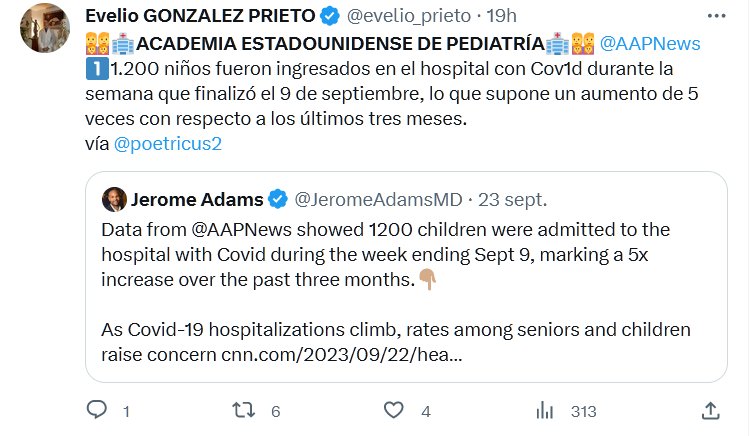Viewport: 754px width, 436px height.
Task: Click Evelio's verified badge icon
Action: point(329,16)
